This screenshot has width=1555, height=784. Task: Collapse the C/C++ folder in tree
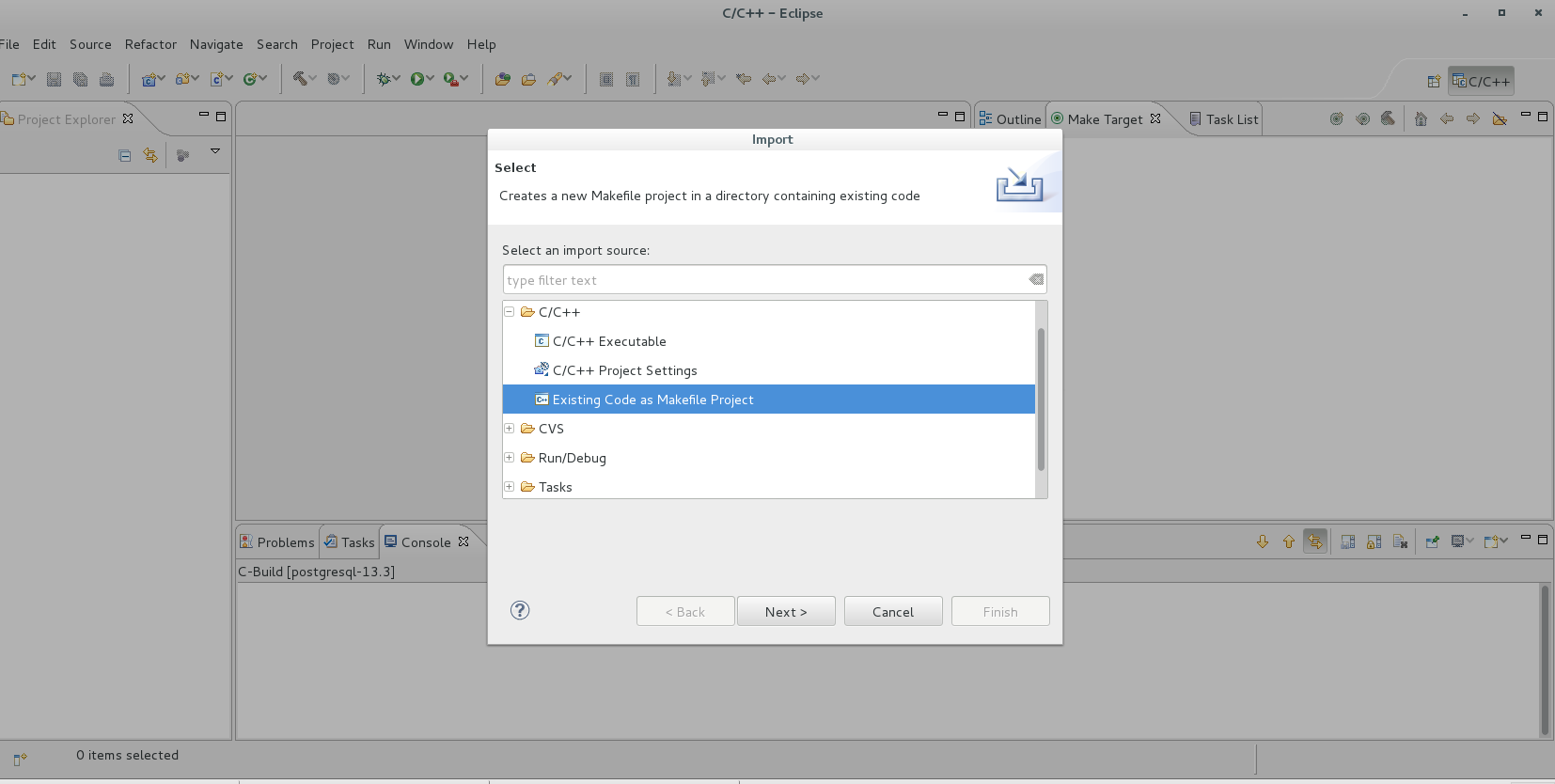click(510, 312)
